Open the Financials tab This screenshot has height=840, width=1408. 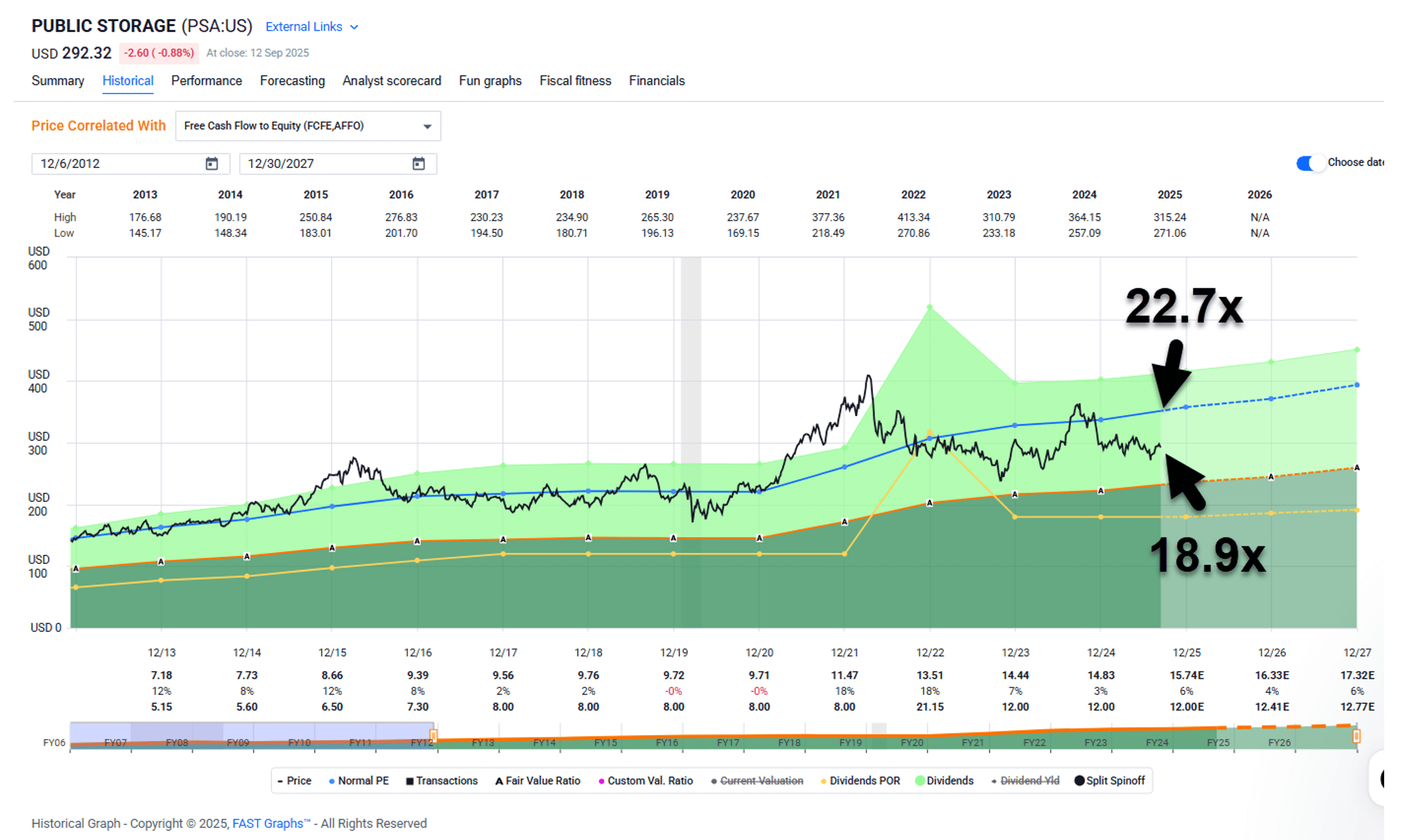pos(657,81)
